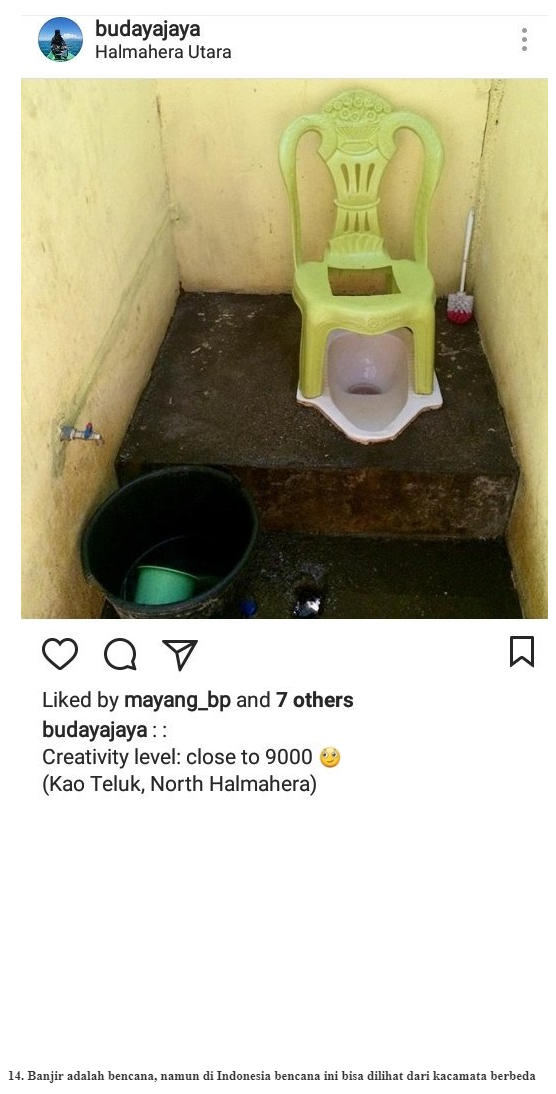The width and height of the screenshot is (556, 1094).
Task: Save post with bookmark icon
Action: 522,652
